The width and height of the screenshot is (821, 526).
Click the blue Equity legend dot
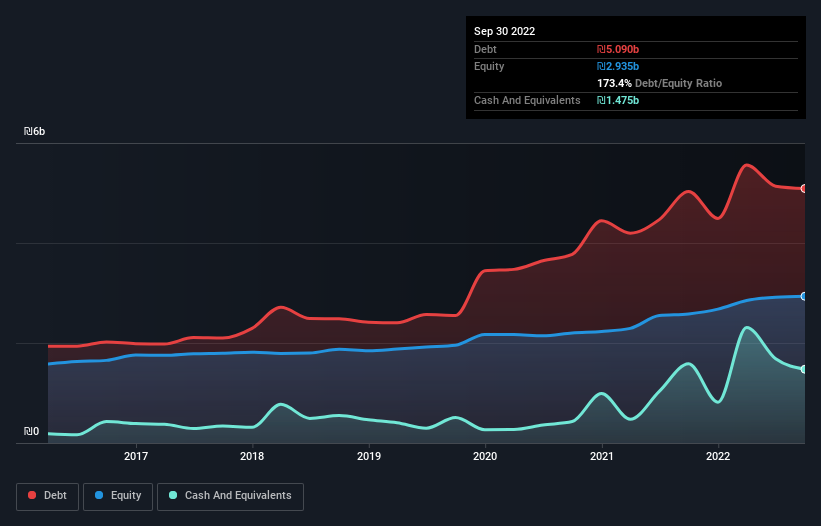pos(99,495)
